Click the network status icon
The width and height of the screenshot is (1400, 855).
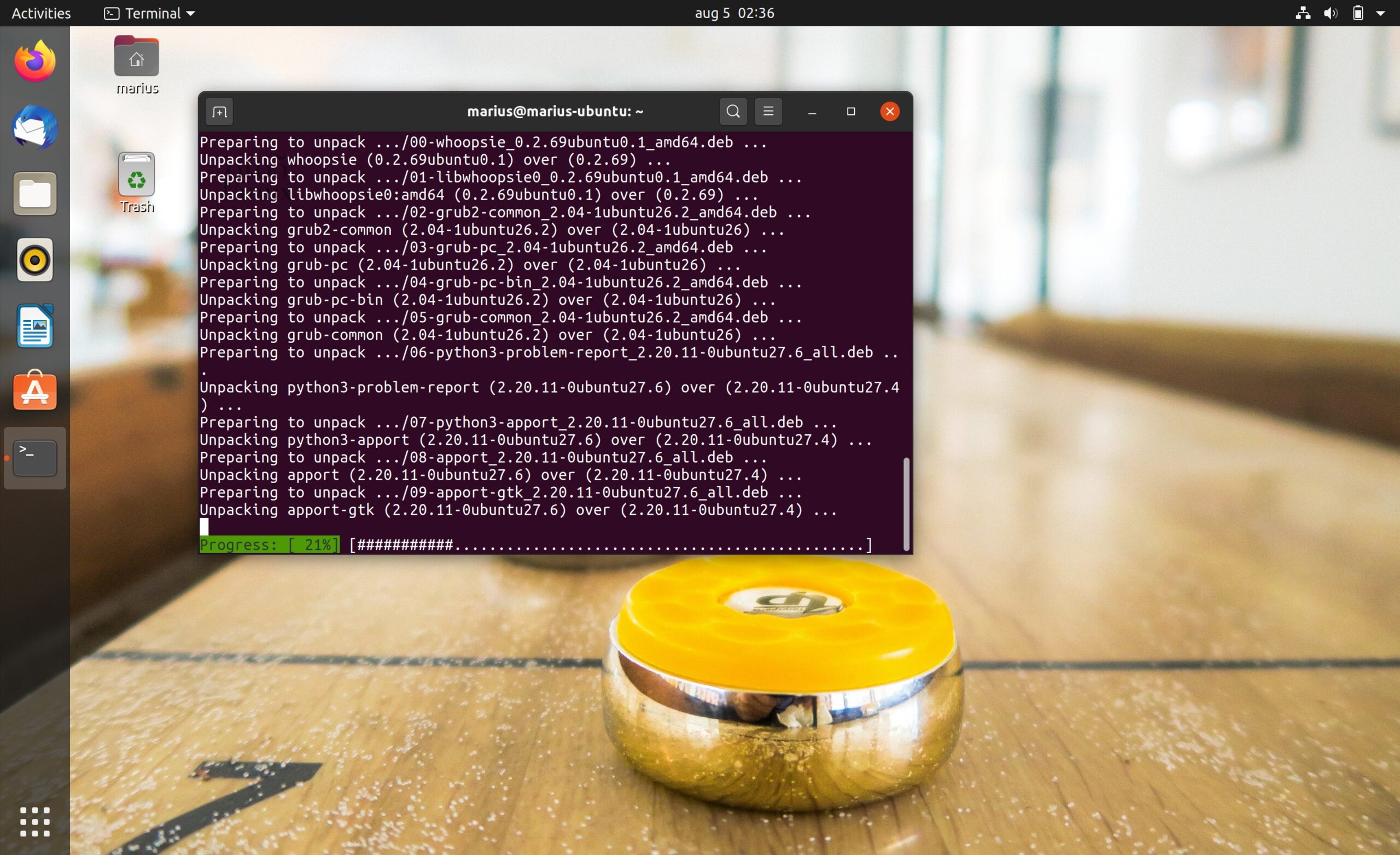[x=1303, y=13]
